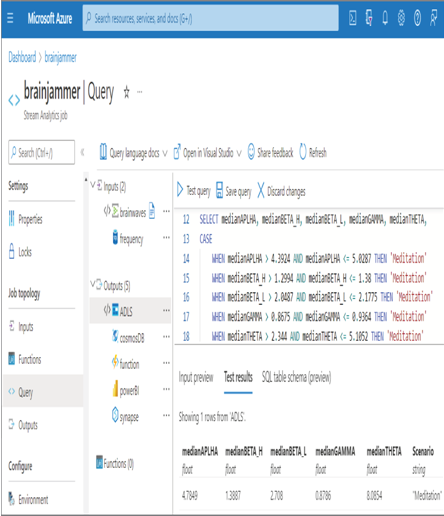Open in Visual Studio
444x516 pixels.
203,153
